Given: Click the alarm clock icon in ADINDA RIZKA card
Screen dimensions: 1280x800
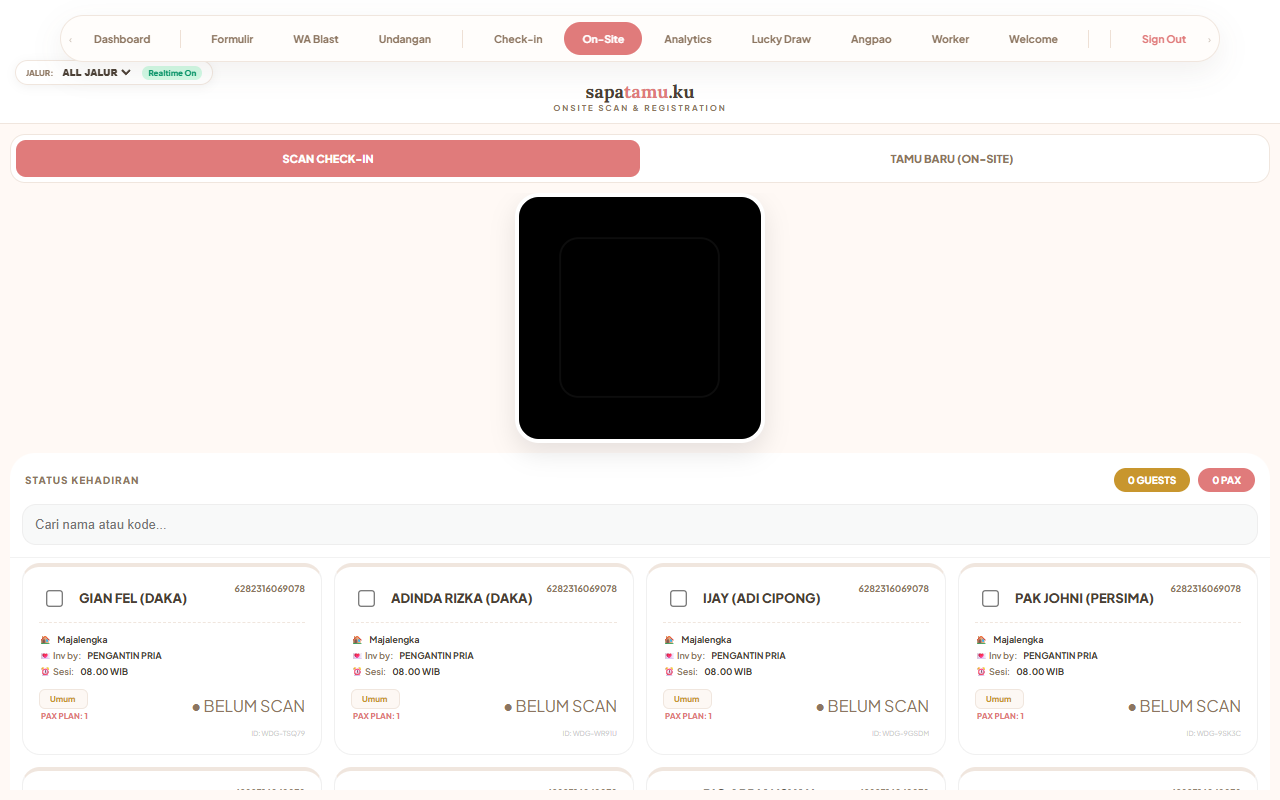Looking at the screenshot, I should point(357,672).
